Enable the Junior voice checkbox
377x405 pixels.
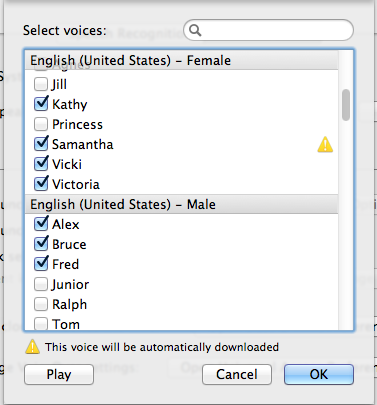(x=41, y=284)
